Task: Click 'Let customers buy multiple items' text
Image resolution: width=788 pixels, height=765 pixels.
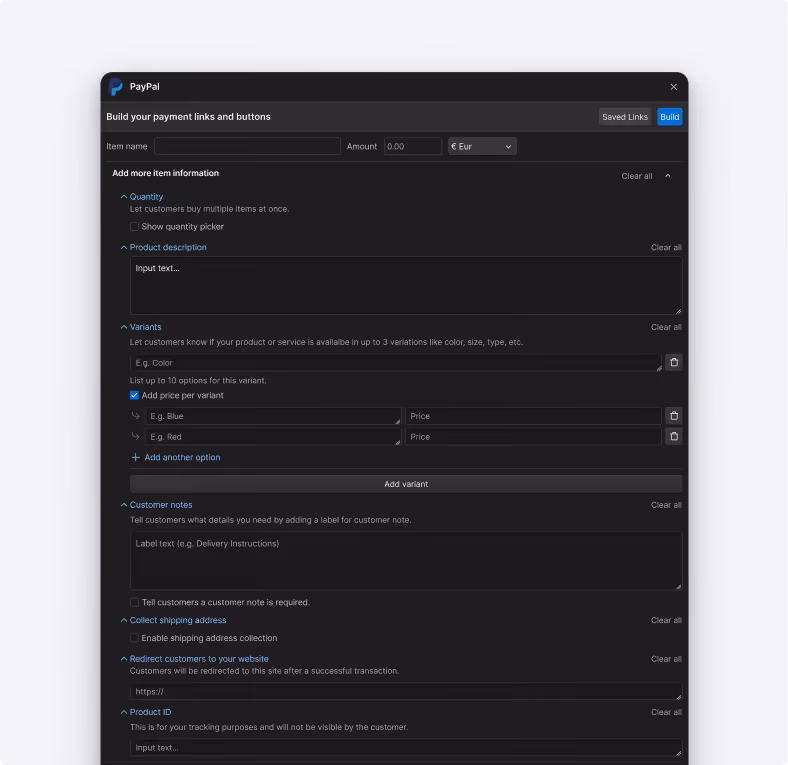Action: coord(210,209)
